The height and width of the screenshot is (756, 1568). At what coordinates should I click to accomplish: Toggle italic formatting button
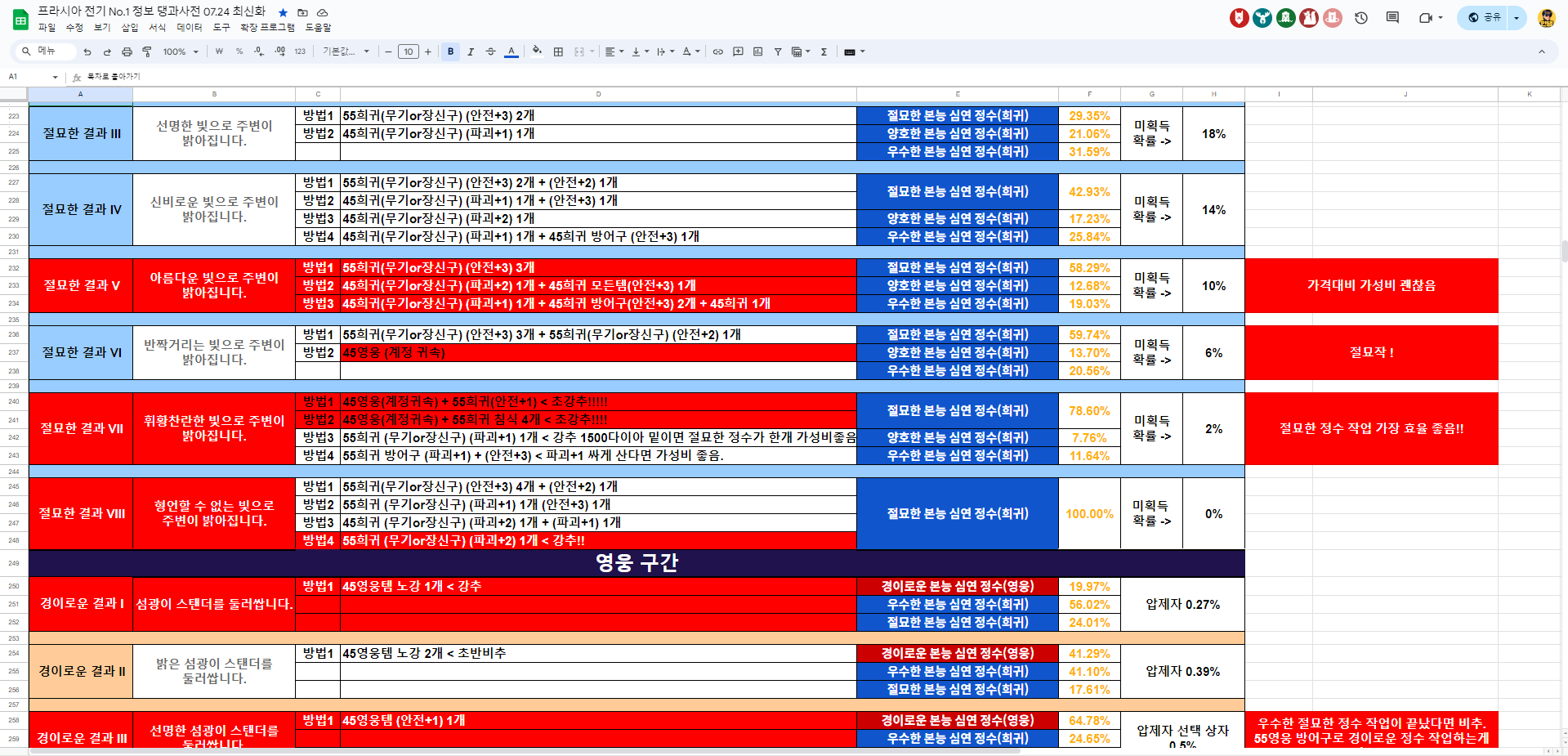click(471, 51)
